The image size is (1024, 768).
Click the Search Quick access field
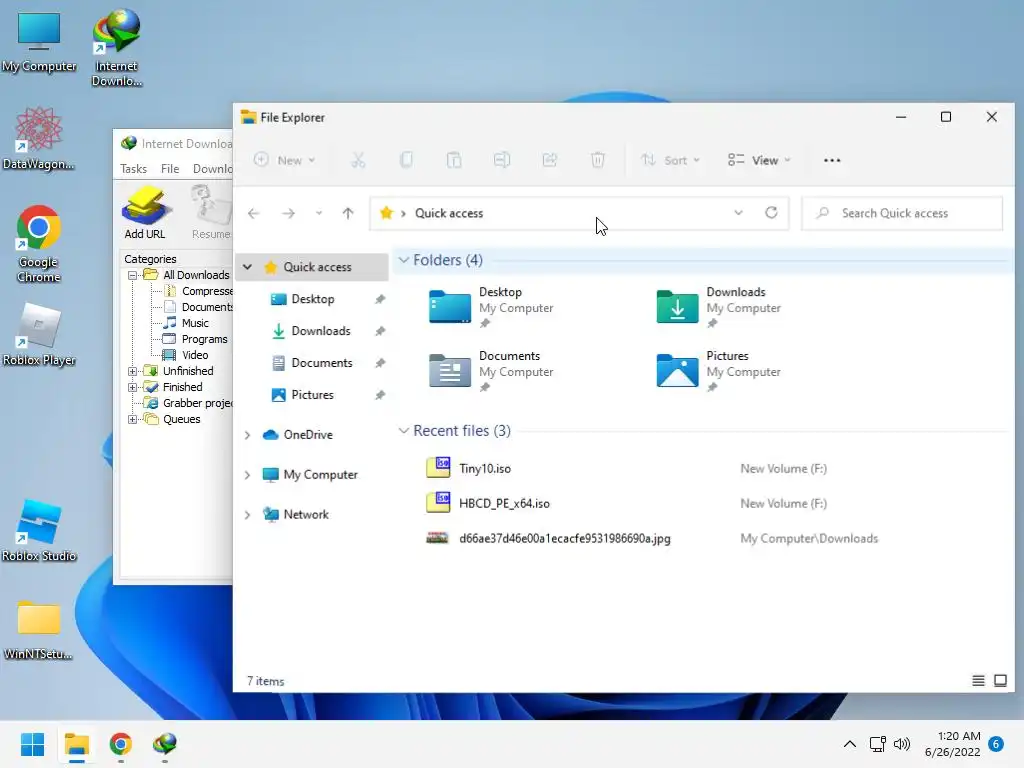point(902,213)
